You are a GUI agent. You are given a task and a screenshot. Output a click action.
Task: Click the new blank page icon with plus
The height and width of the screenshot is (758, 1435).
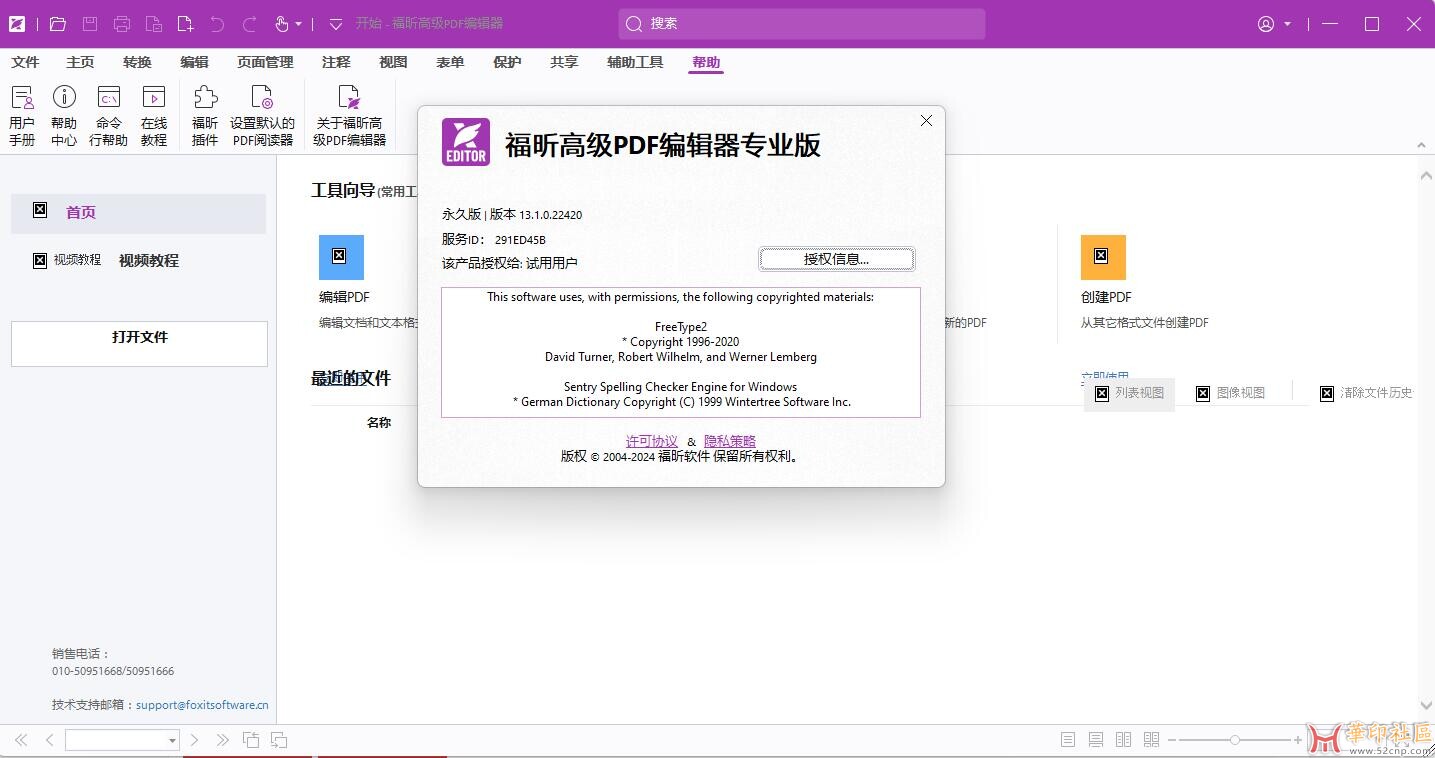(185, 24)
